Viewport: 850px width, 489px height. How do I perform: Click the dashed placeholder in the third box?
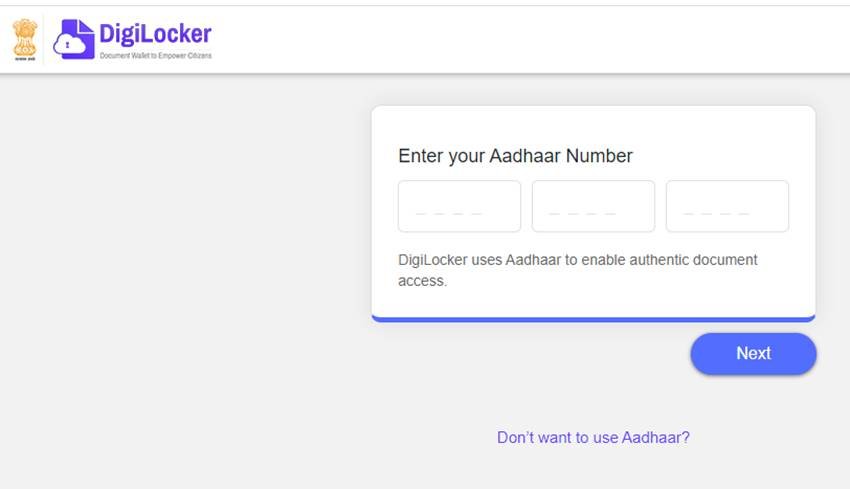716,214
